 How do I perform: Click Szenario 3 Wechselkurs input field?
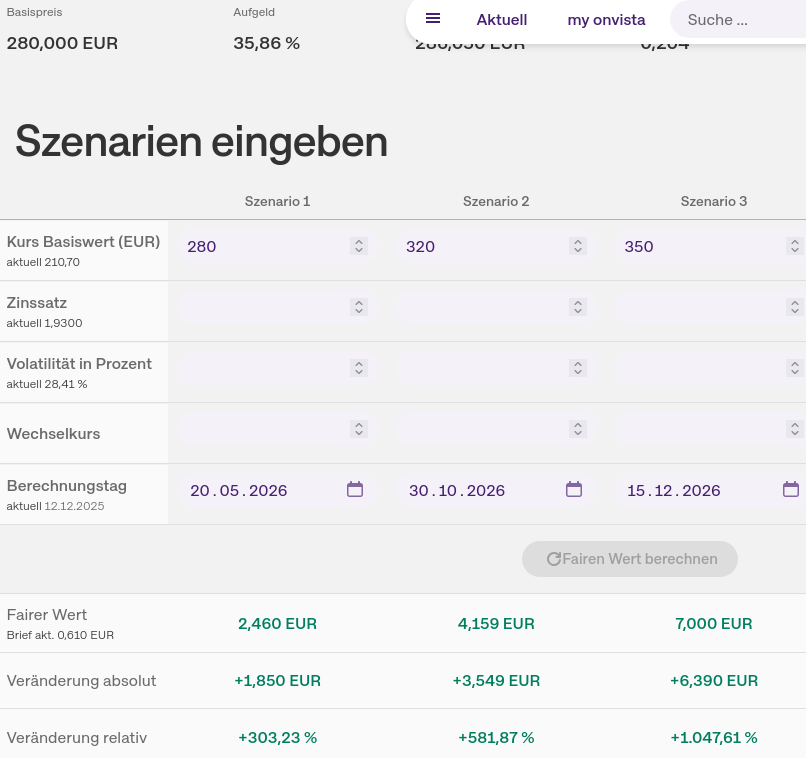click(698, 430)
